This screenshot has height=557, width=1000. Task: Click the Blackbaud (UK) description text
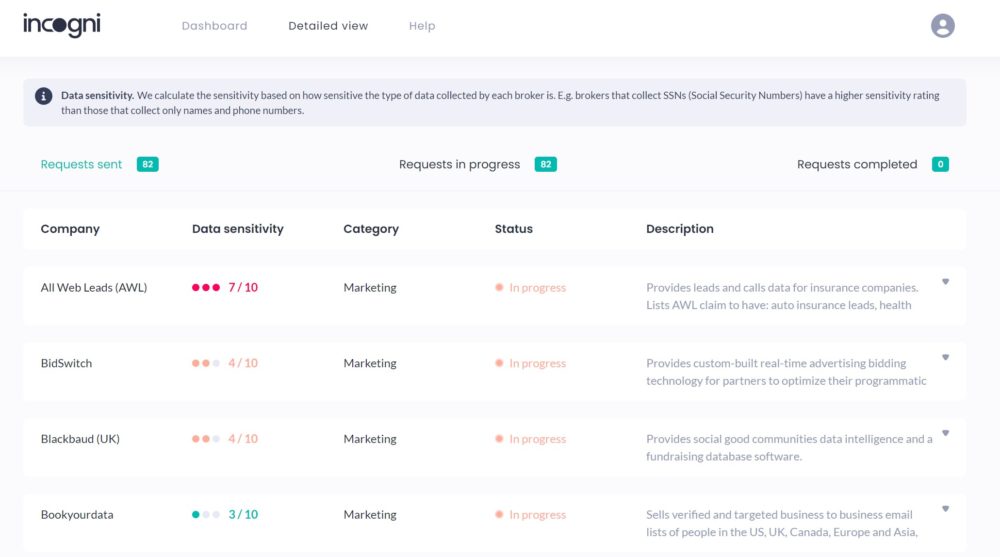click(789, 447)
